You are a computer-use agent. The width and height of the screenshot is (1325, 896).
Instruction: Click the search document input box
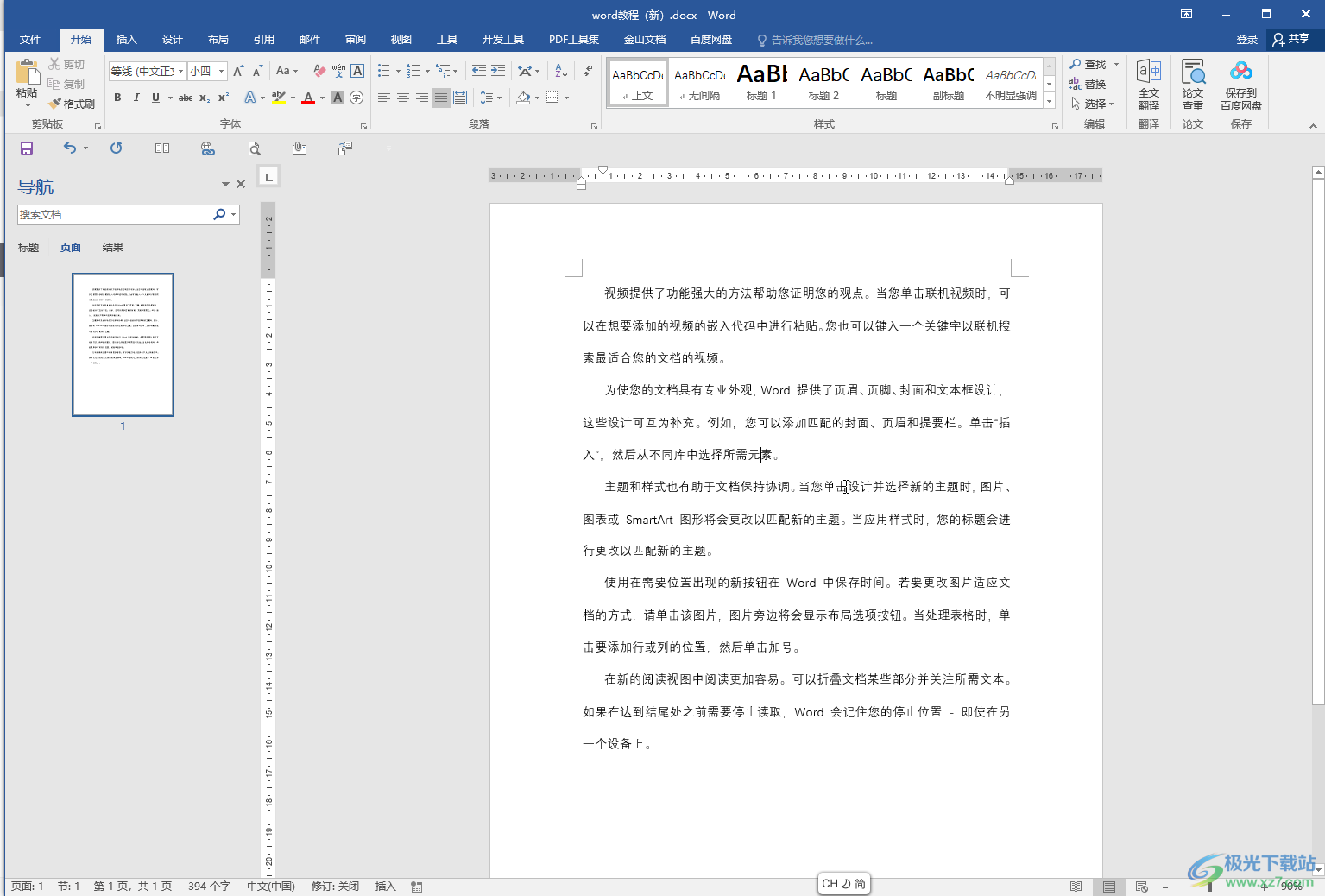point(114,215)
